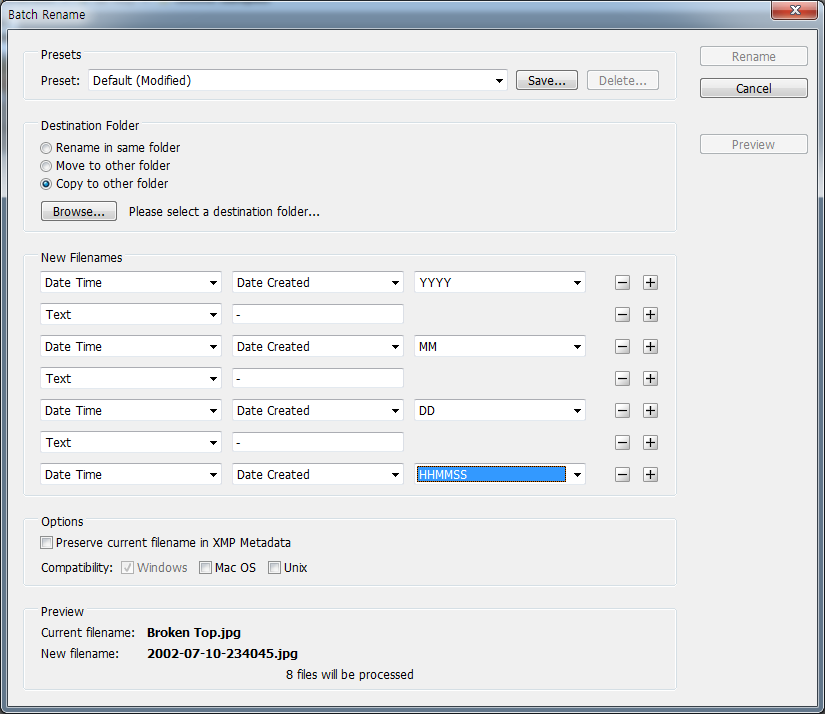Screen dimensions: 825x714
Task: Click plus icon on the DD row
Action: tap(650, 411)
